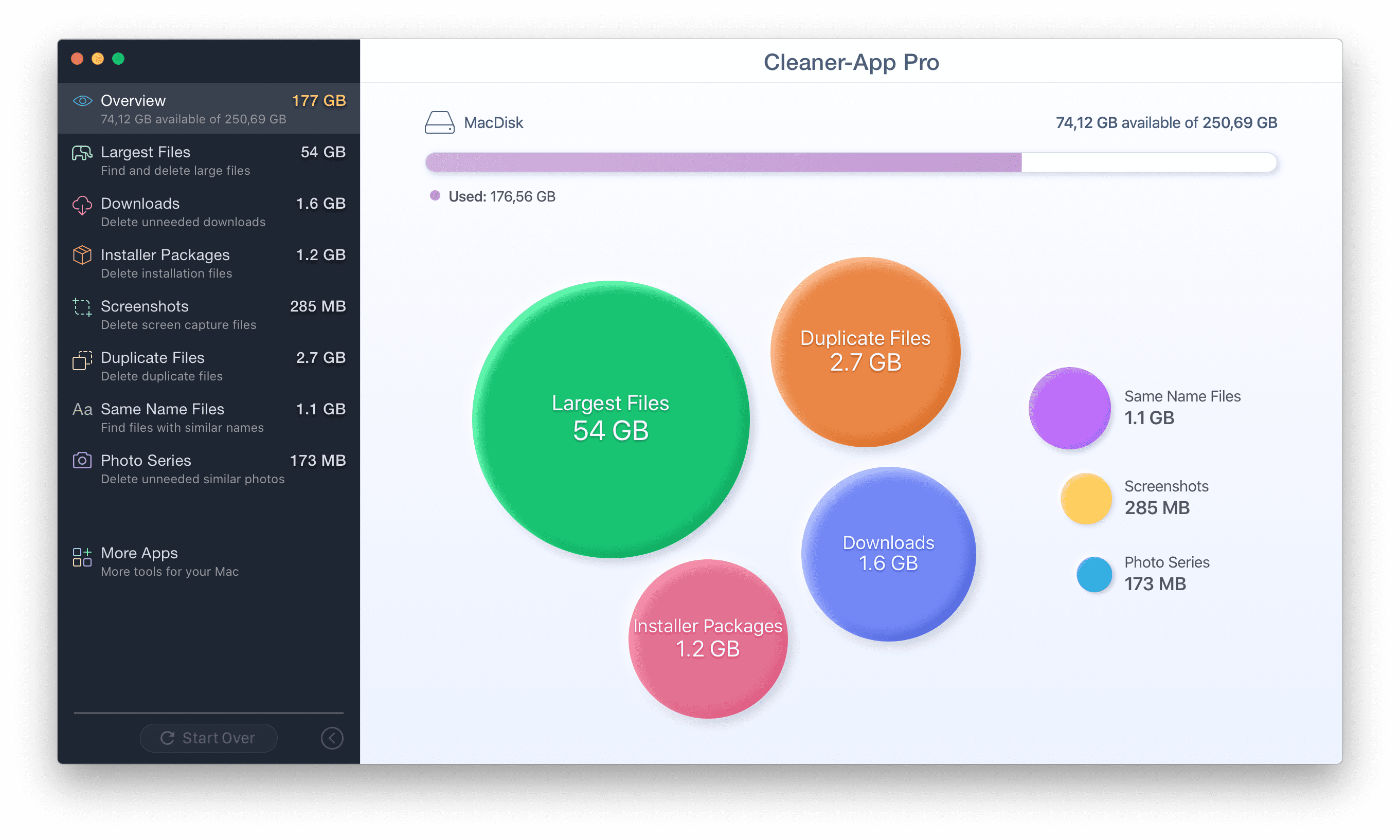Click 'Delete screen capture files' subtitle
Image resolution: width=1400 pixels, height=840 pixels.
tap(179, 325)
